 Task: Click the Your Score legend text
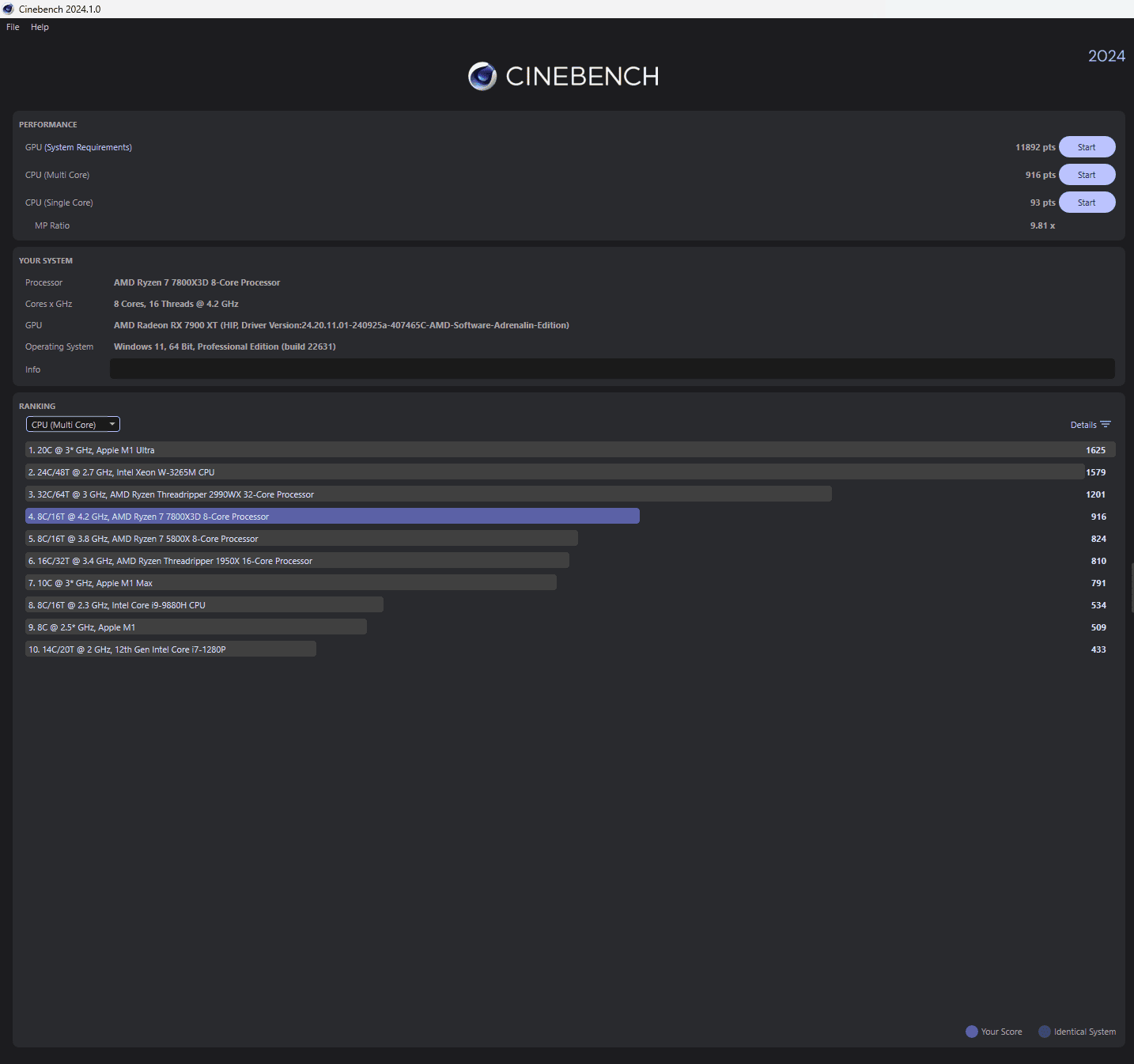coord(1001,1032)
